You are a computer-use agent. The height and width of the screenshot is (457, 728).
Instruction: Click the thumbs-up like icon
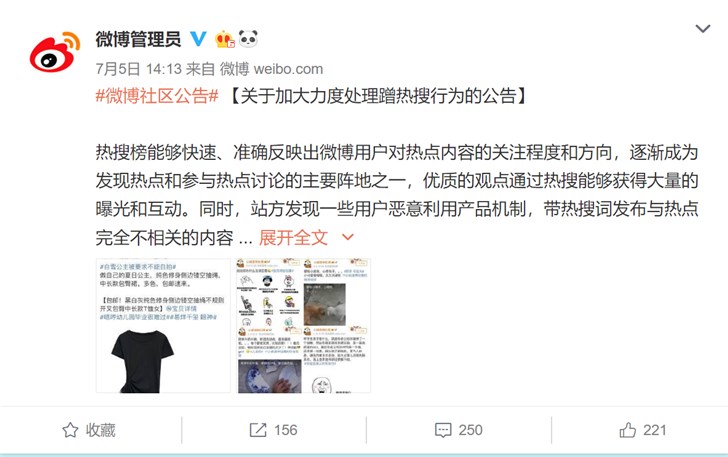pyautogui.click(x=627, y=430)
